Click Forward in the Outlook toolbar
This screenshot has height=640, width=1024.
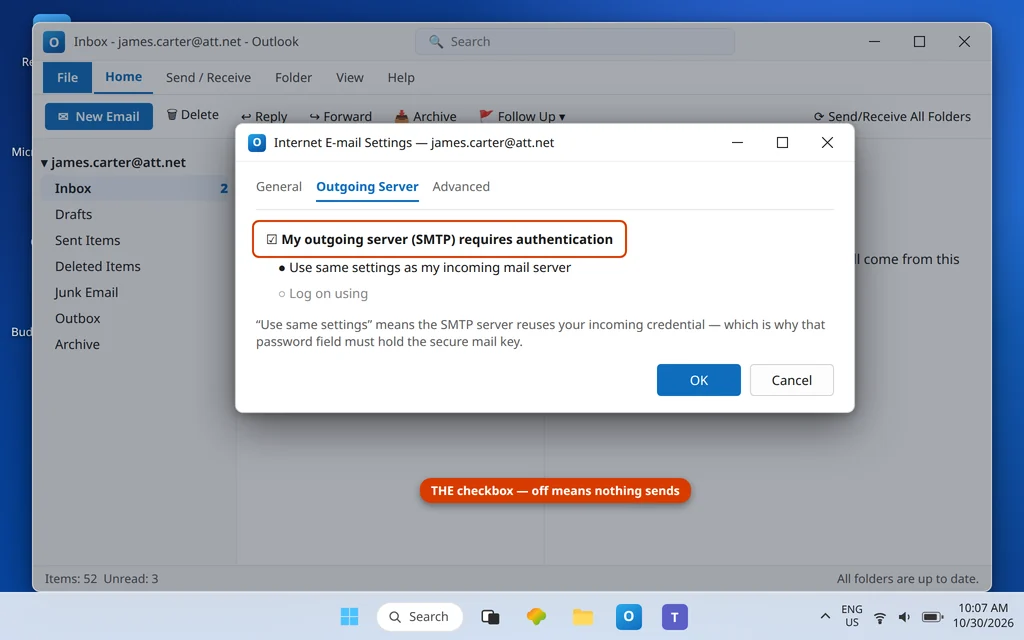[x=340, y=116]
